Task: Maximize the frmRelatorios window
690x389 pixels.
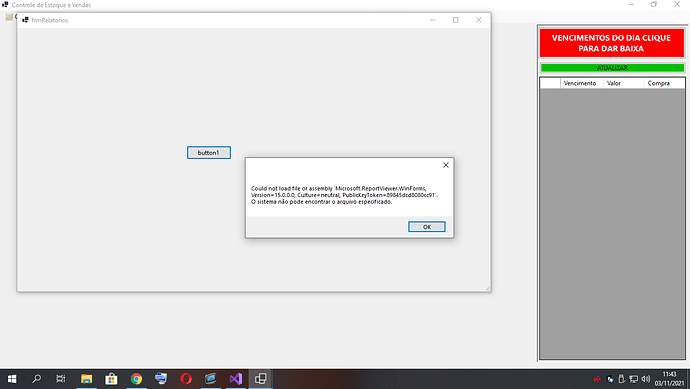Action: click(x=455, y=20)
